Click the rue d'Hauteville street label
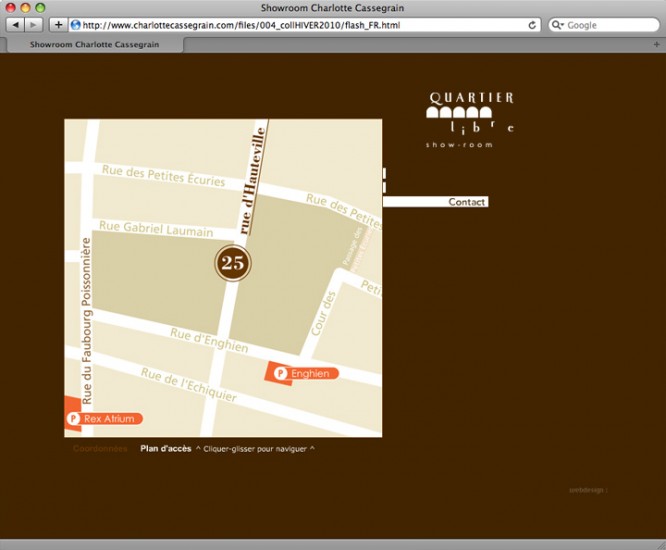The height and width of the screenshot is (550, 666). [x=252, y=181]
